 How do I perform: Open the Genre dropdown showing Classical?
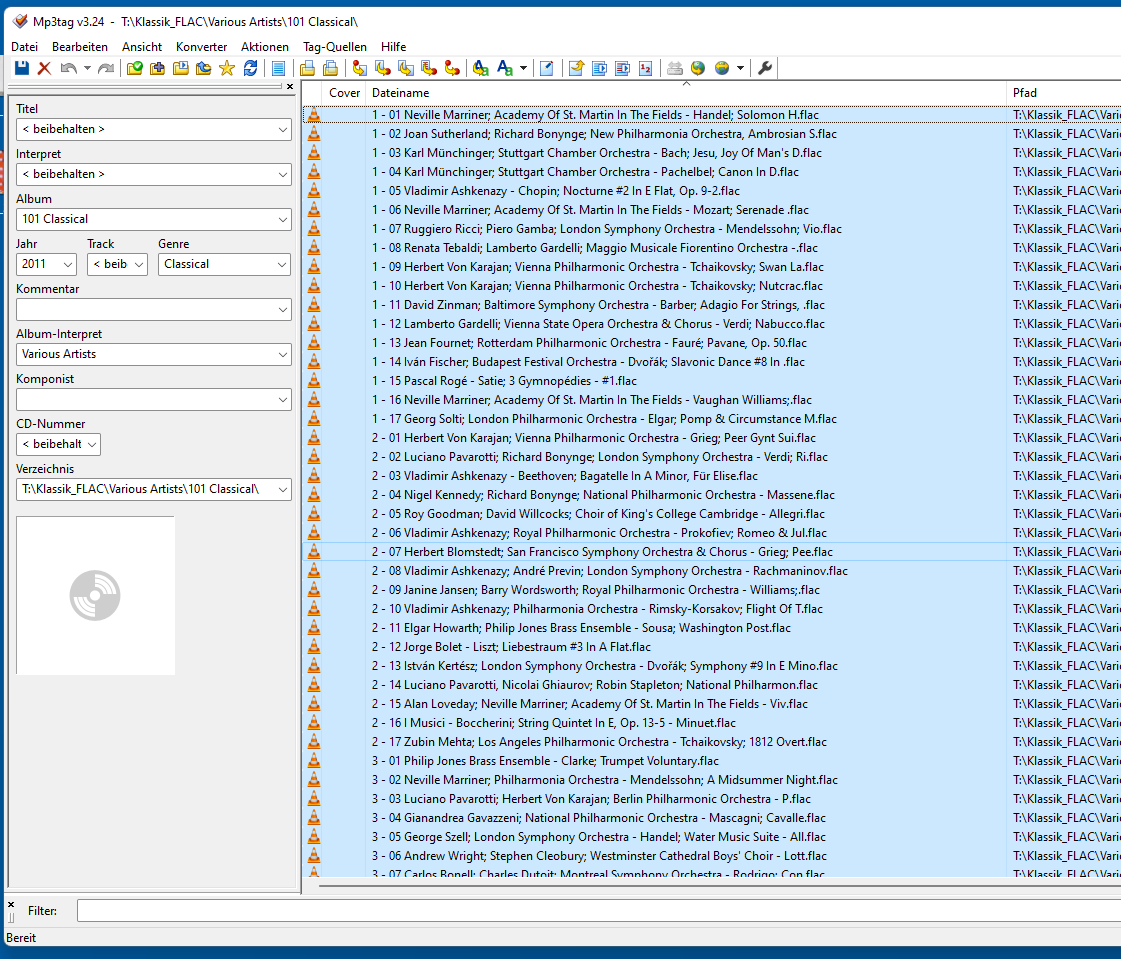click(x=281, y=264)
